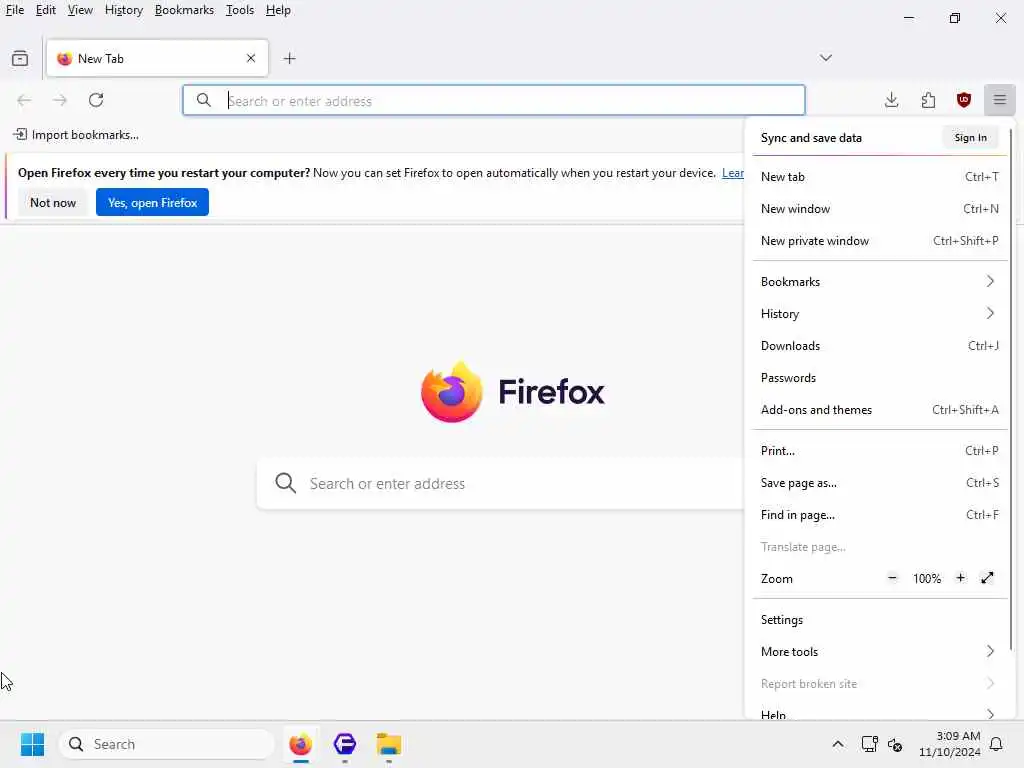Open the taskbar clock and date
The image size is (1024, 768).
[x=950, y=744]
